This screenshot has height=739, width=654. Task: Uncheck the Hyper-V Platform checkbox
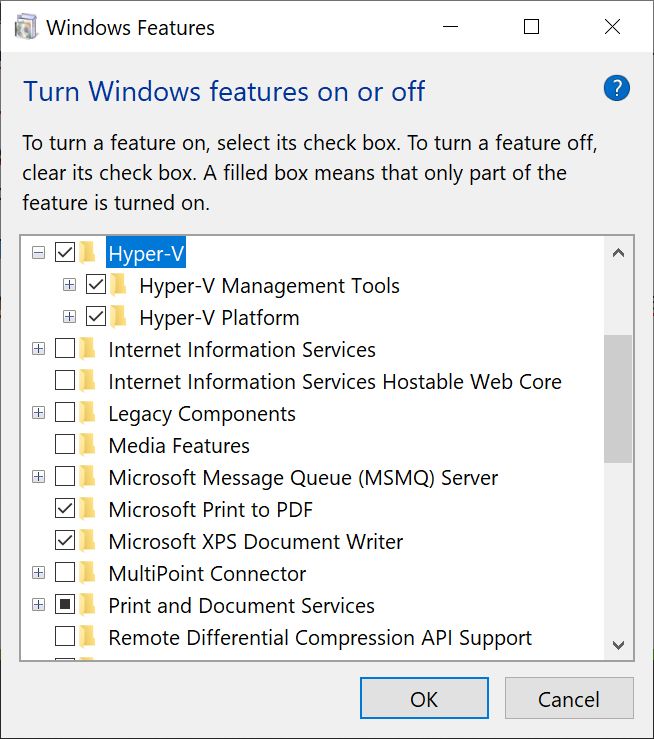click(x=96, y=316)
